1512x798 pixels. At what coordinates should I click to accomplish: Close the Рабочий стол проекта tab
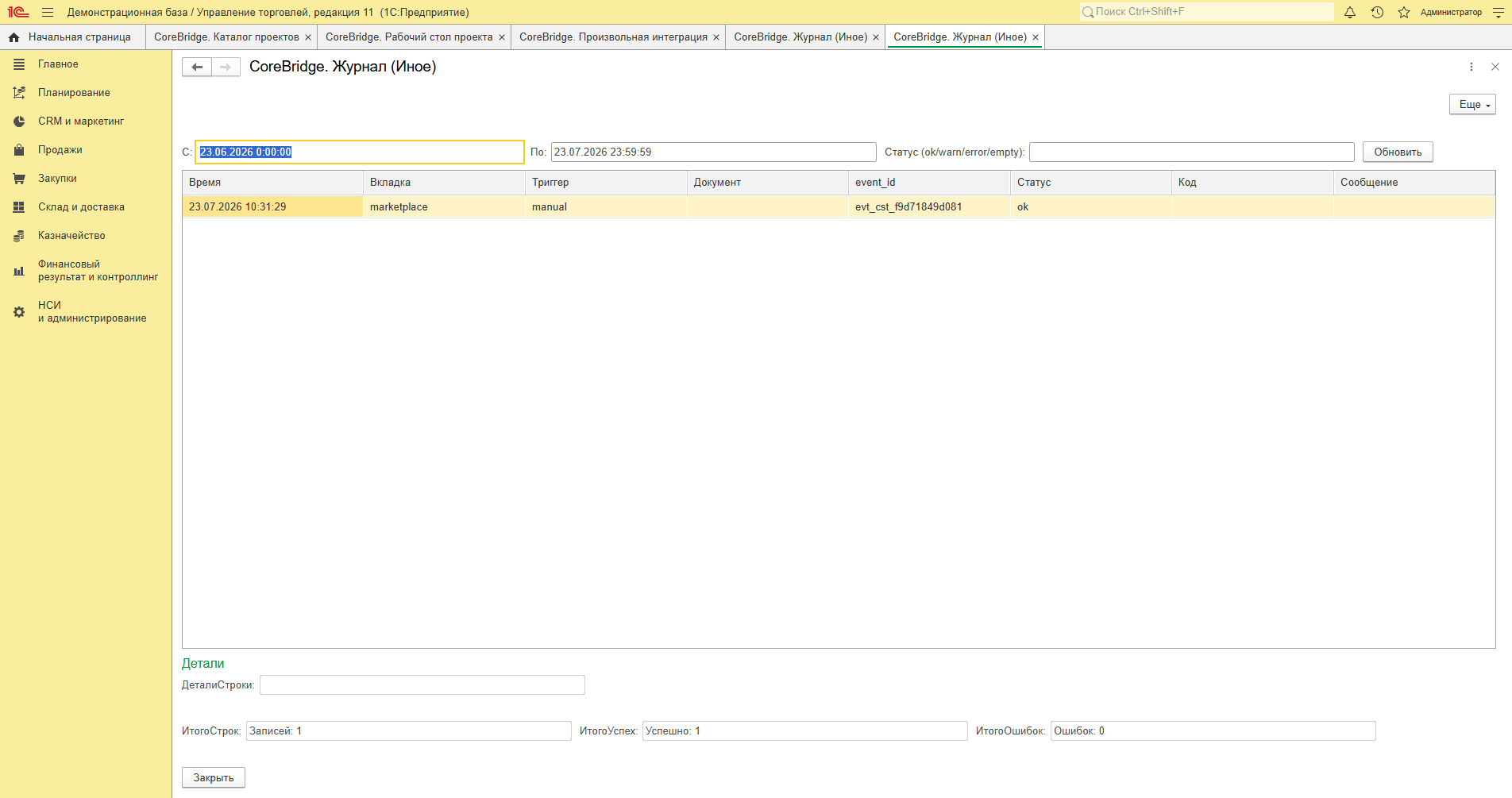click(502, 37)
